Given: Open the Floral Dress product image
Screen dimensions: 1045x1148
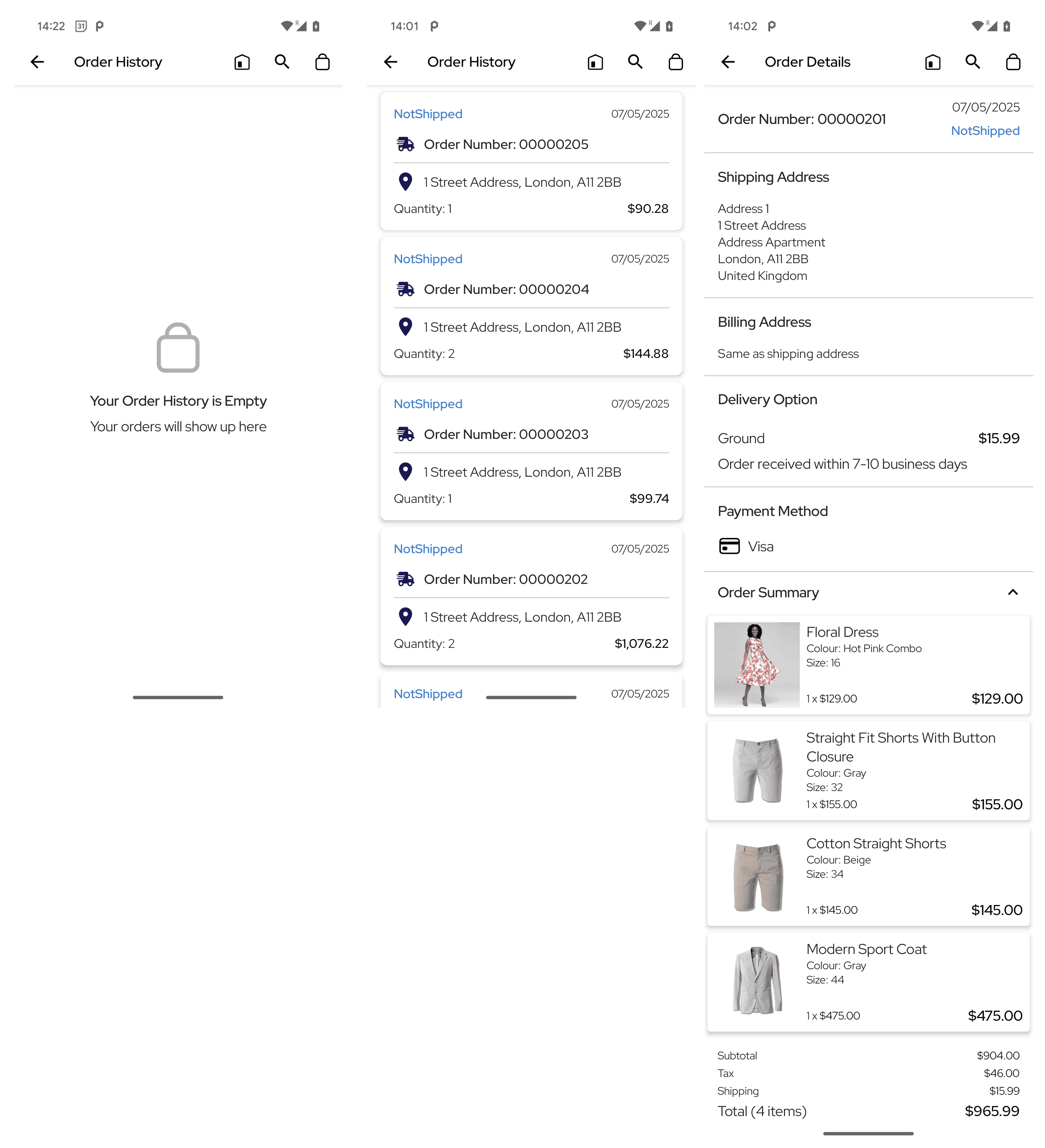Looking at the screenshot, I should 757,665.
